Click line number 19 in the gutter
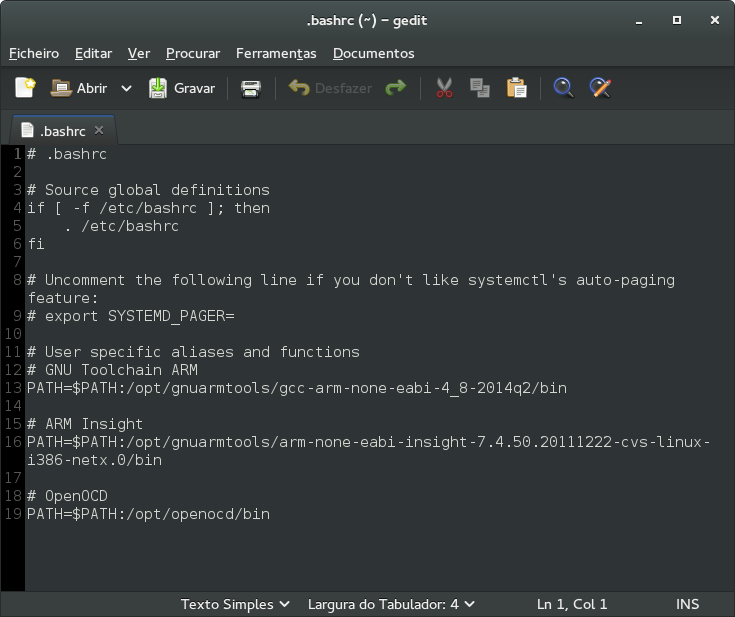The height and width of the screenshot is (617, 735). [x=13, y=514]
